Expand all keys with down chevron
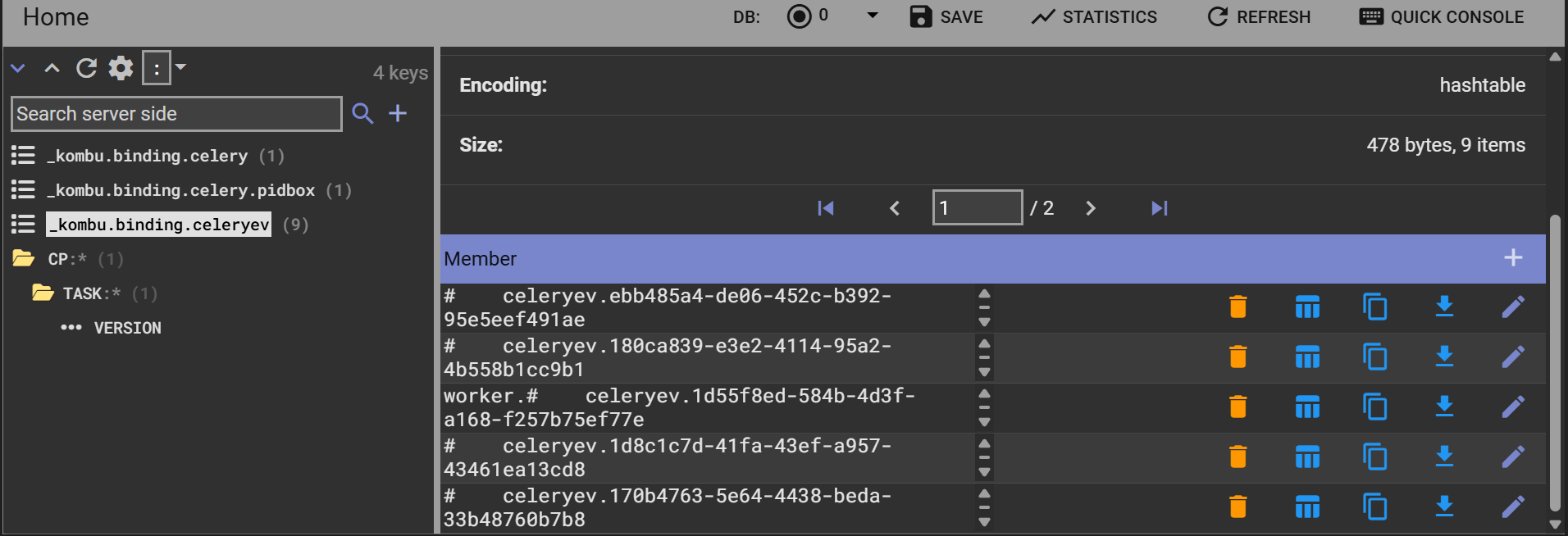The image size is (1568, 536). 18,68
